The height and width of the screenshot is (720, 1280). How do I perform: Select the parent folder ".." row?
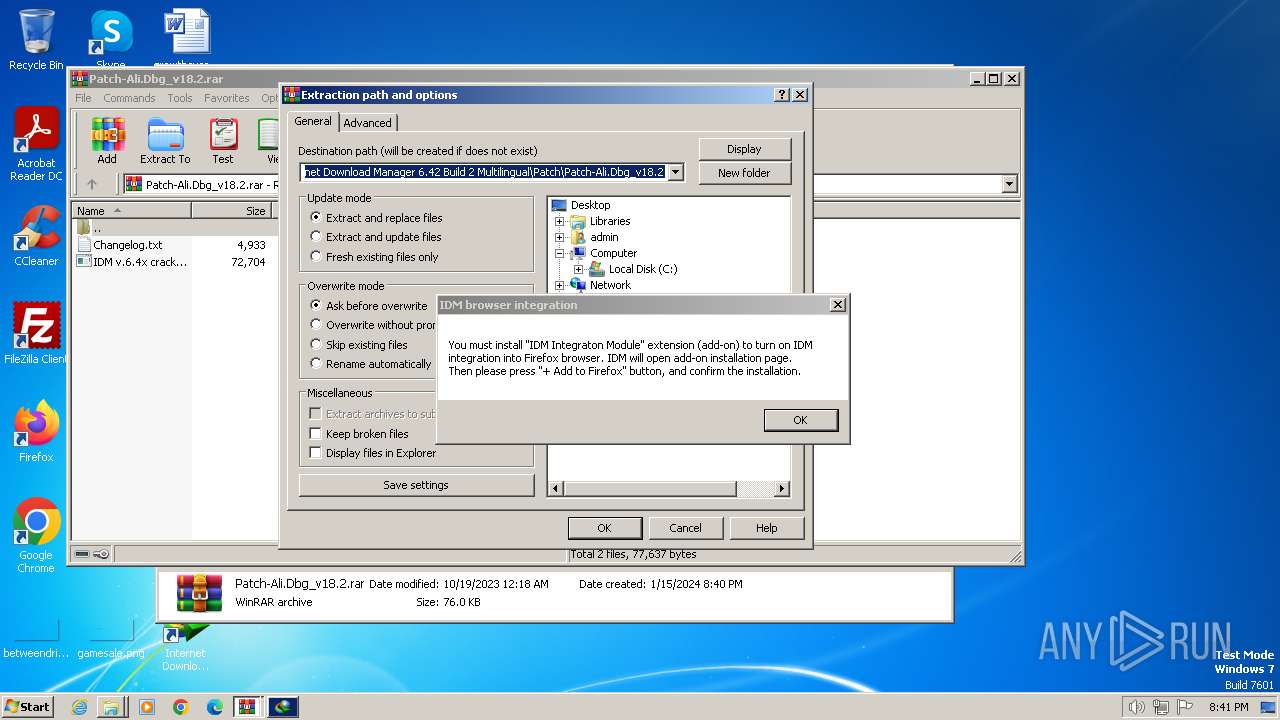[97, 228]
